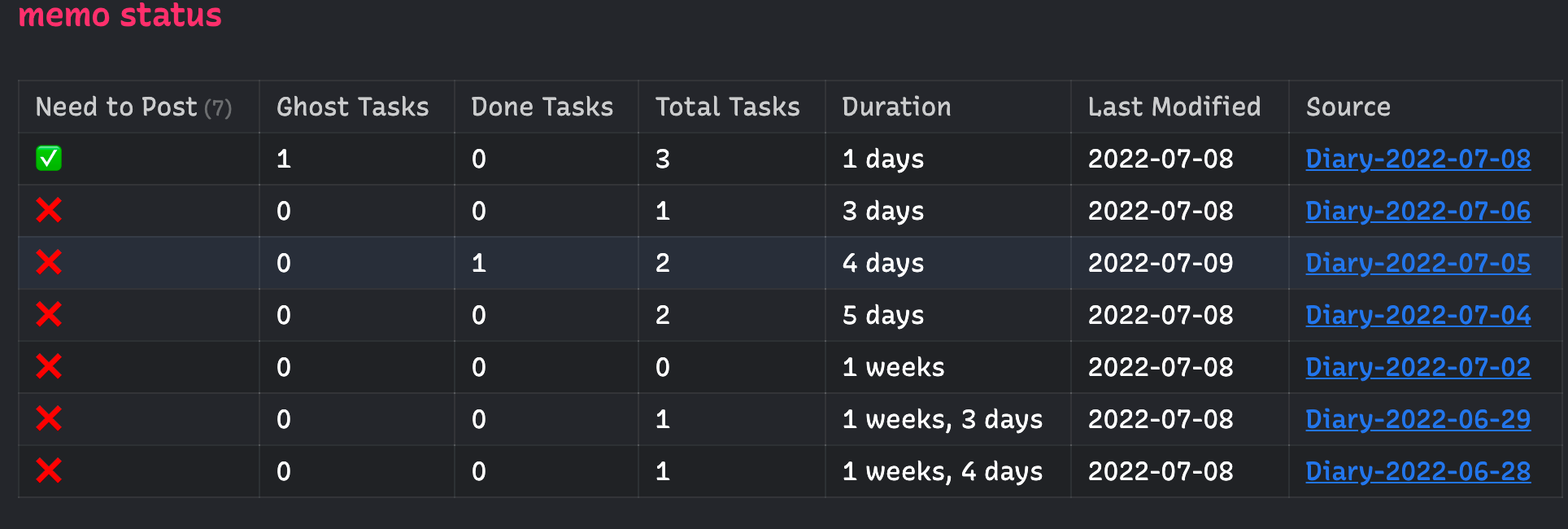The width and height of the screenshot is (1568, 529).
Task: Open the Diary-2022-06-29 link
Action: coord(1418,419)
